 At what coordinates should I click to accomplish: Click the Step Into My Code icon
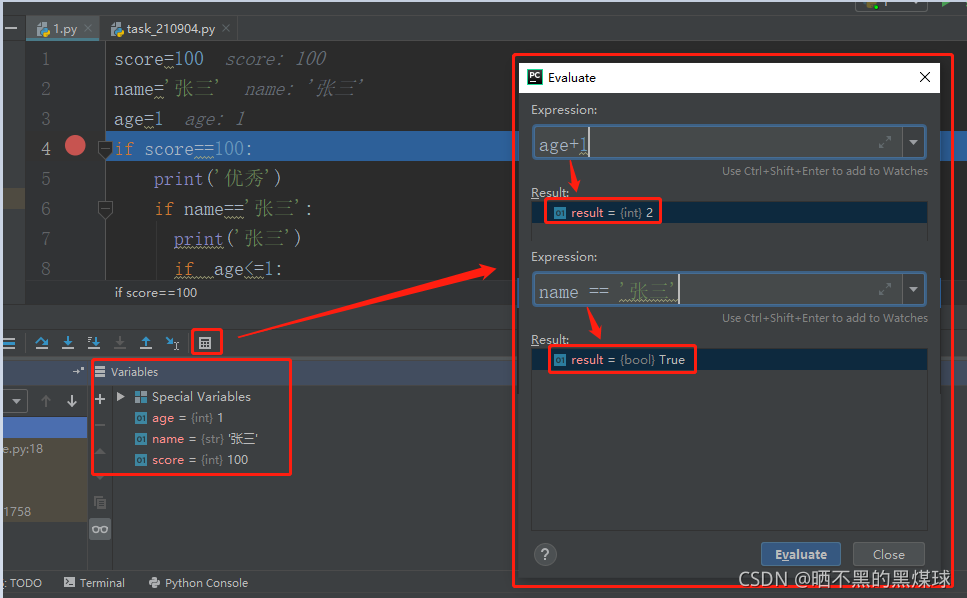click(x=94, y=343)
